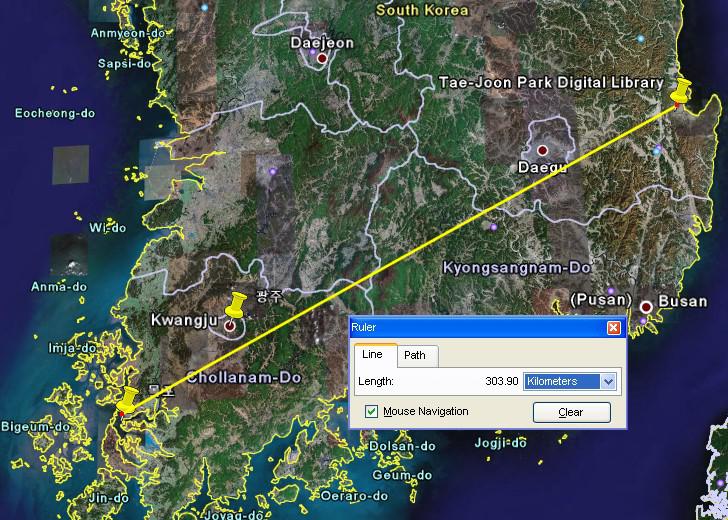Click the purple placemark dot west of Daegu
Image resolution: width=728 pixels, height=520 pixels.
click(x=273, y=171)
